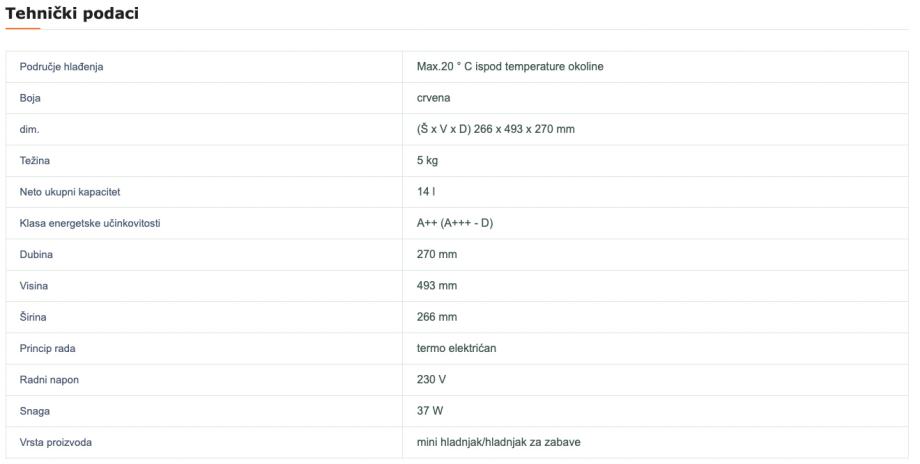Click the Max.20 ° C cooling value

point(509,67)
